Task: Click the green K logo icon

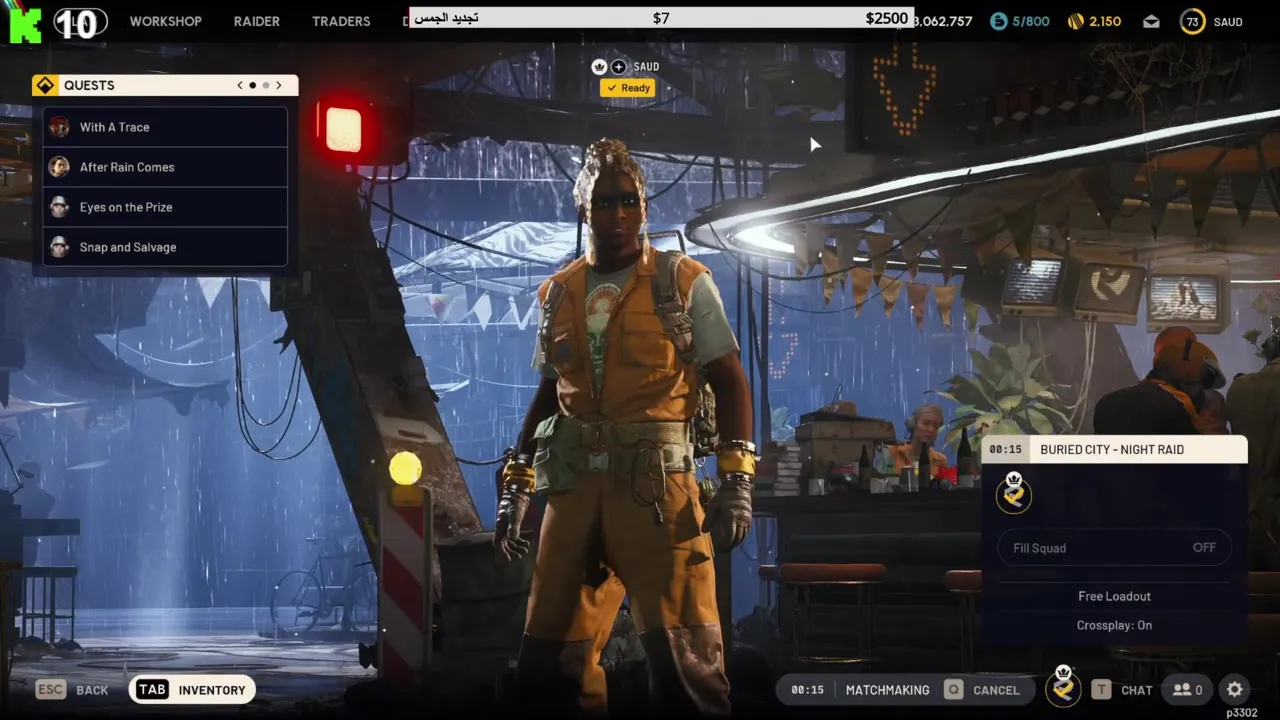Action: click(x=25, y=24)
